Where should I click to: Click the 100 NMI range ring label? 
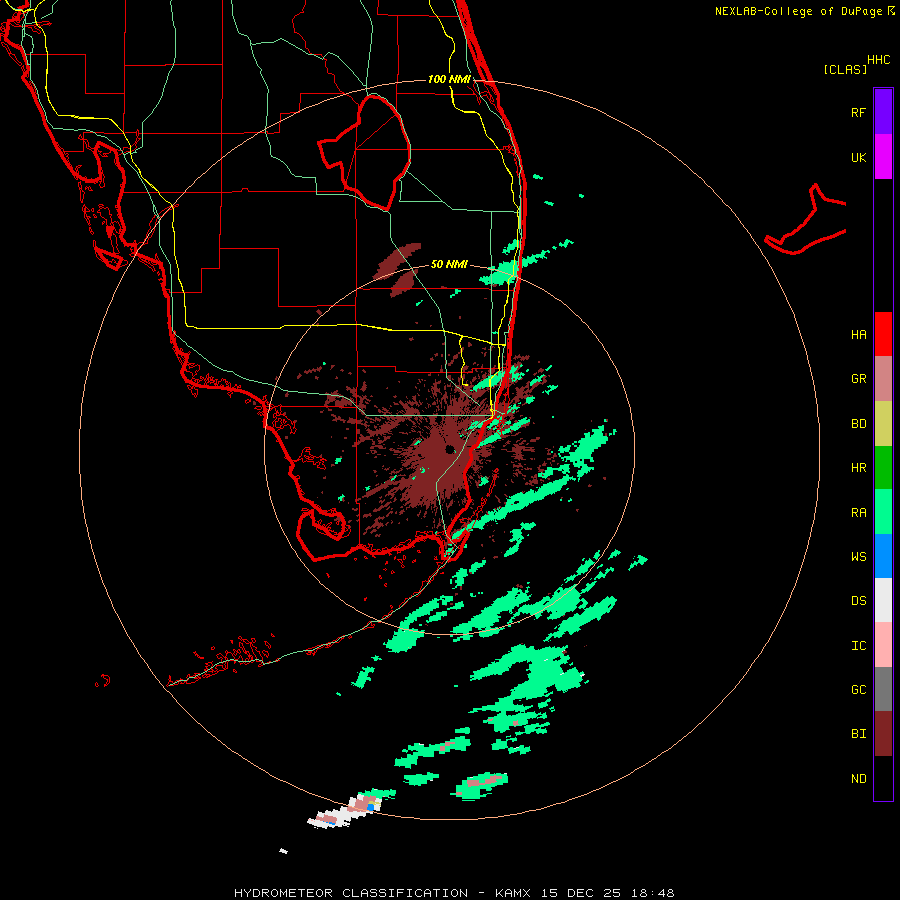tap(449, 79)
